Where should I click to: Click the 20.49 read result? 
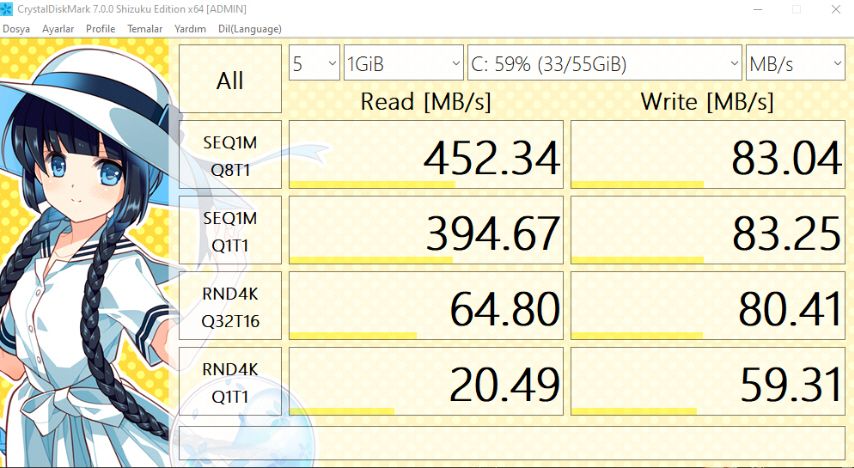click(x=426, y=382)
